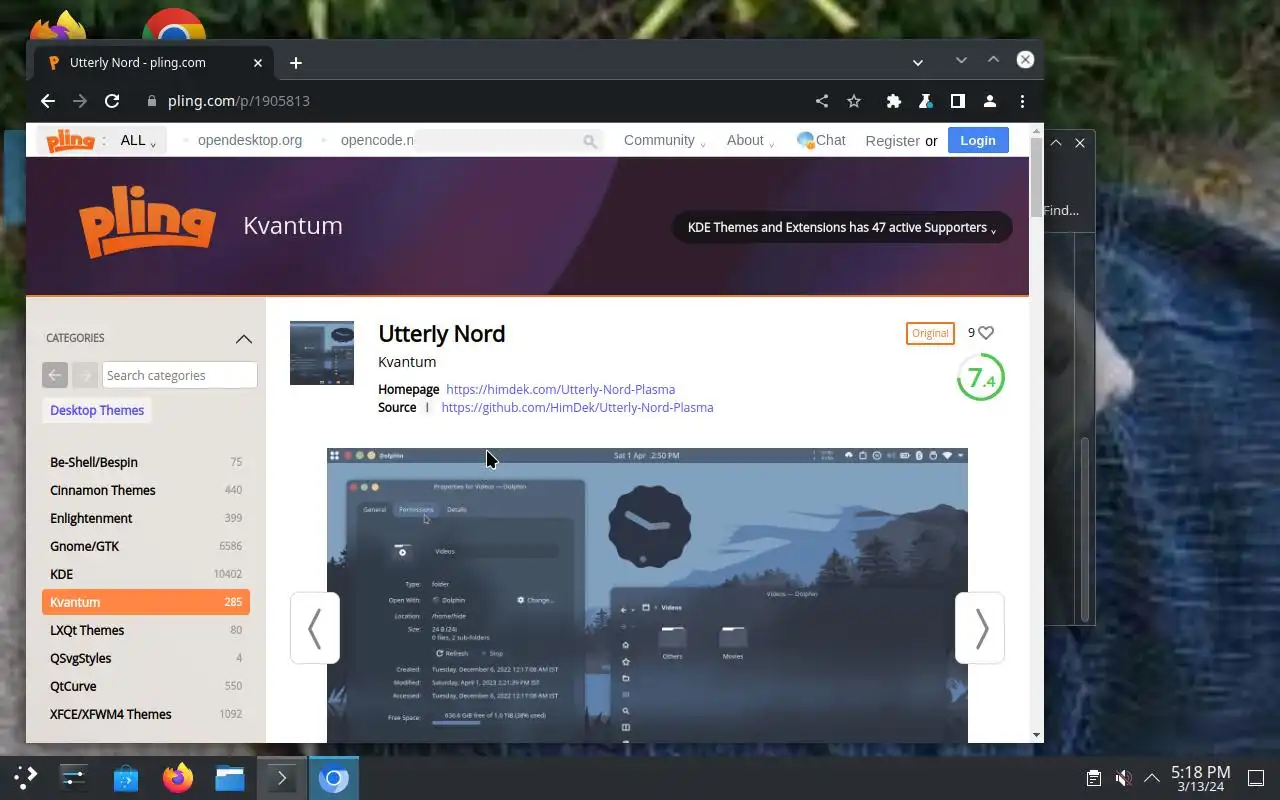Select the highlighted Kvantum category
This screenshot has width=1280, height=800.
pyautogui.click(x=146, y=602)
